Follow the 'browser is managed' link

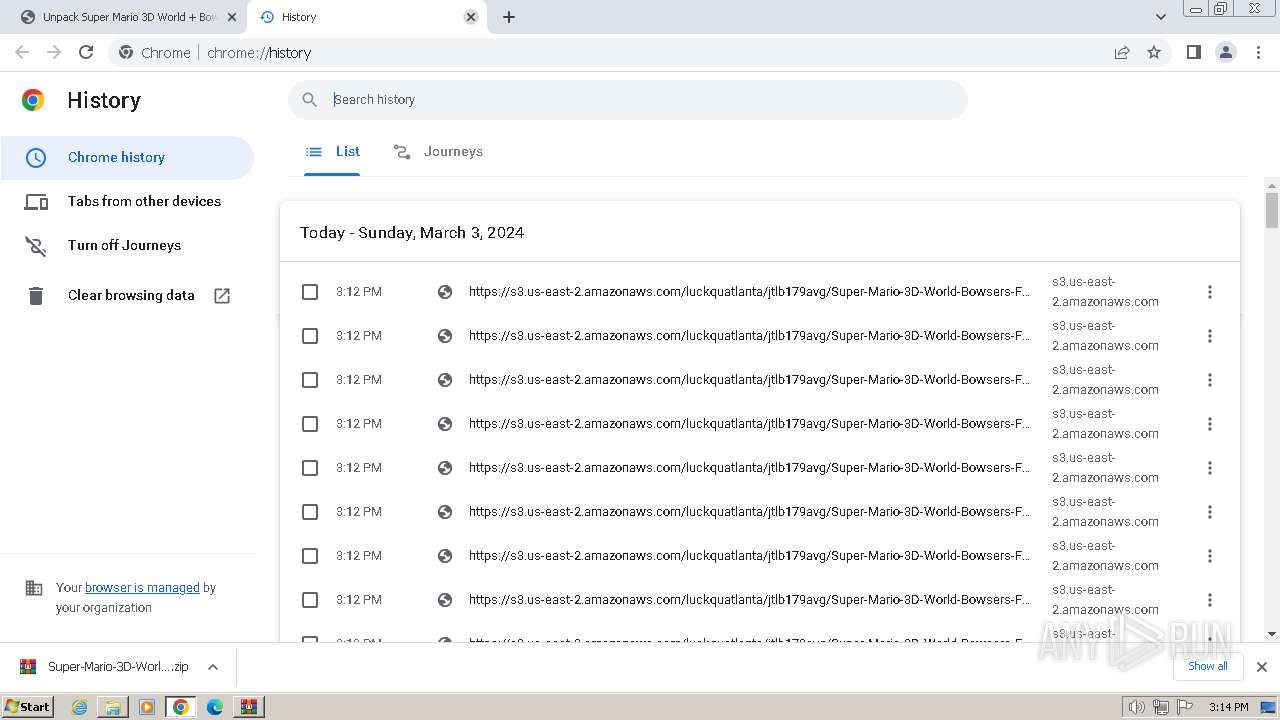pos(142,588)
